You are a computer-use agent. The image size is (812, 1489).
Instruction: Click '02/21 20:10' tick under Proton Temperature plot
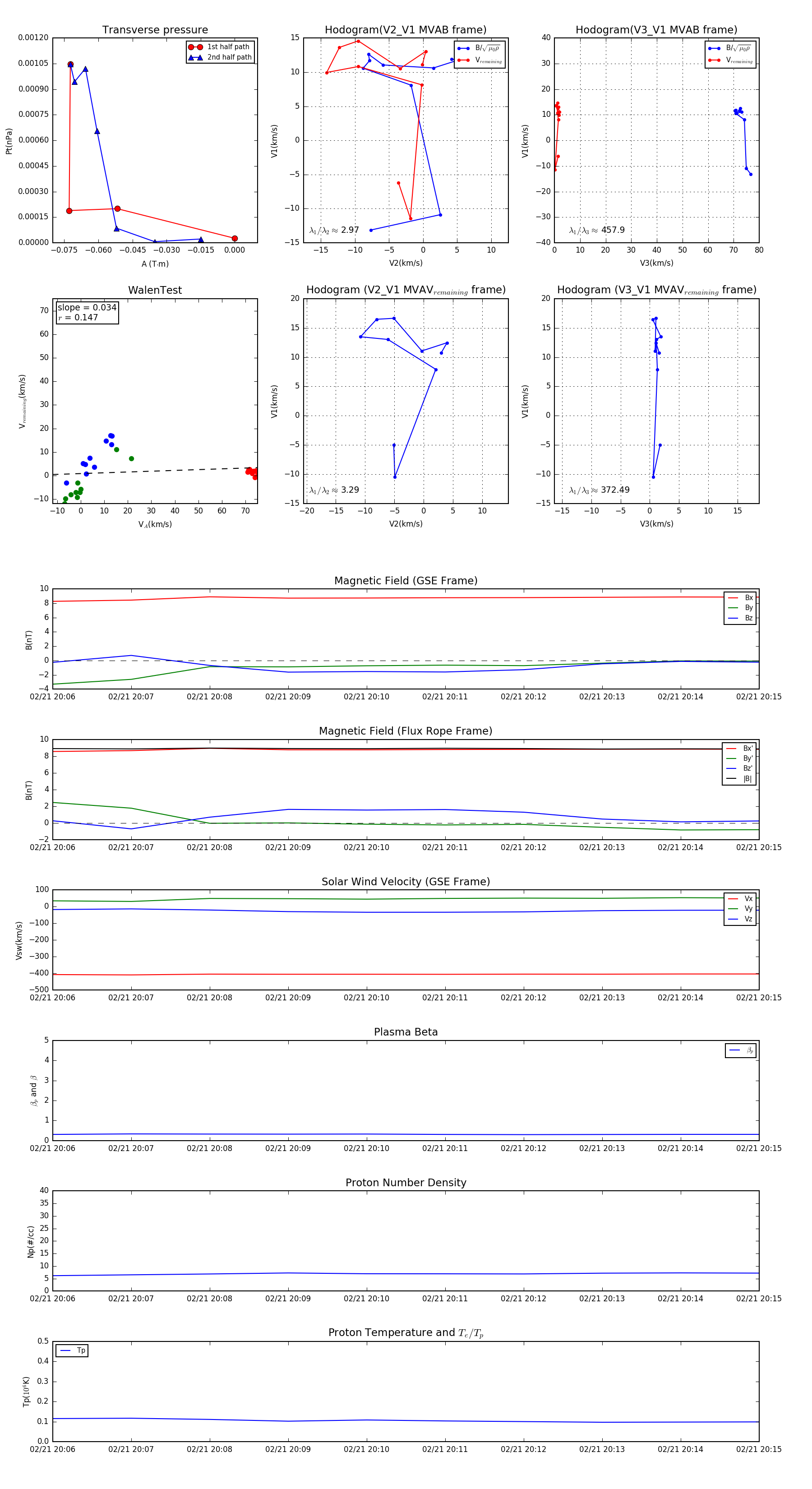pos(366,1450)
